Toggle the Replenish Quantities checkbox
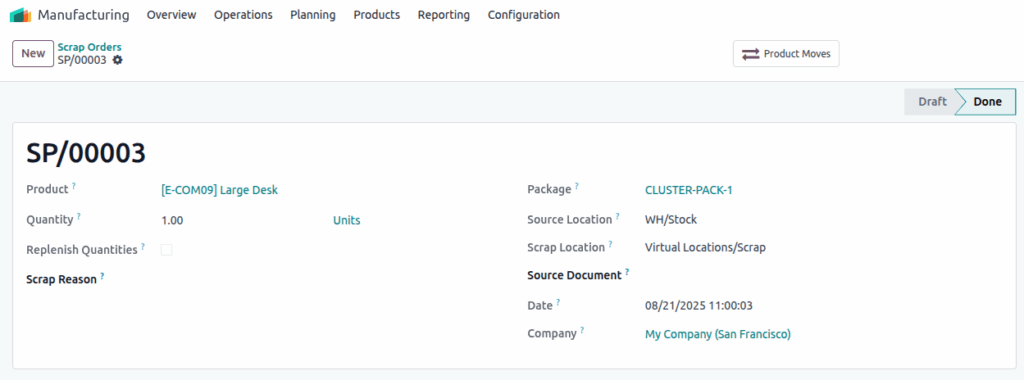 167,249
